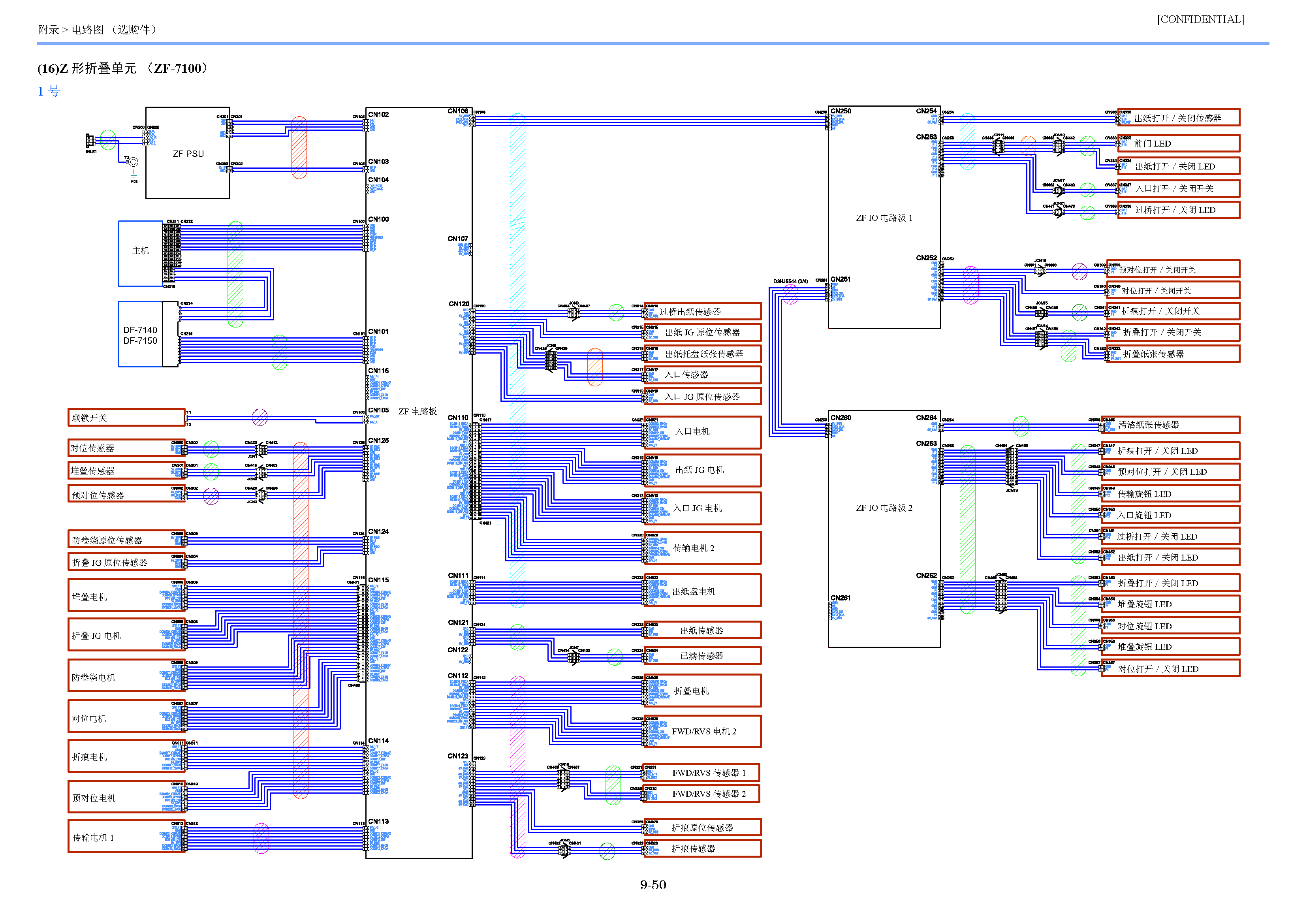Select the 出纸 JG 原位传感器 box
The width and height of the screenshot is (1307, 924).
coord(702,333)
